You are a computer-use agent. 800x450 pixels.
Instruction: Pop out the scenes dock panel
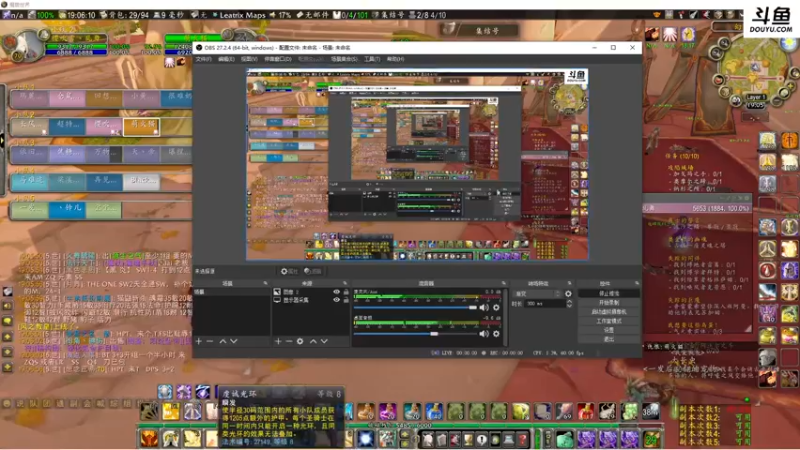[265, 283]
